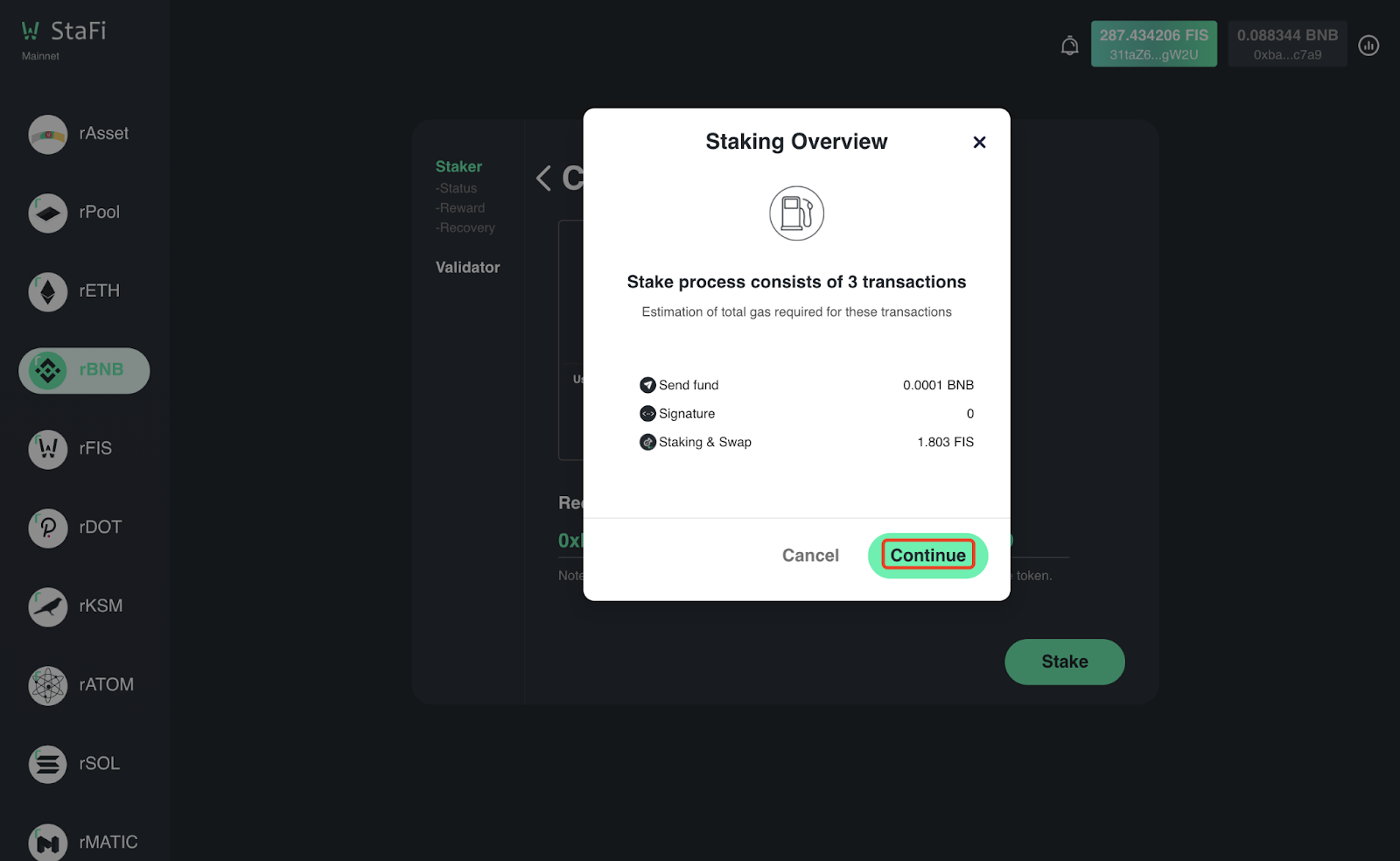The width and height of the screenshot is (1400, 861).
Task: Select the rDOT Polkadot icon
Action: click(48, 528)
